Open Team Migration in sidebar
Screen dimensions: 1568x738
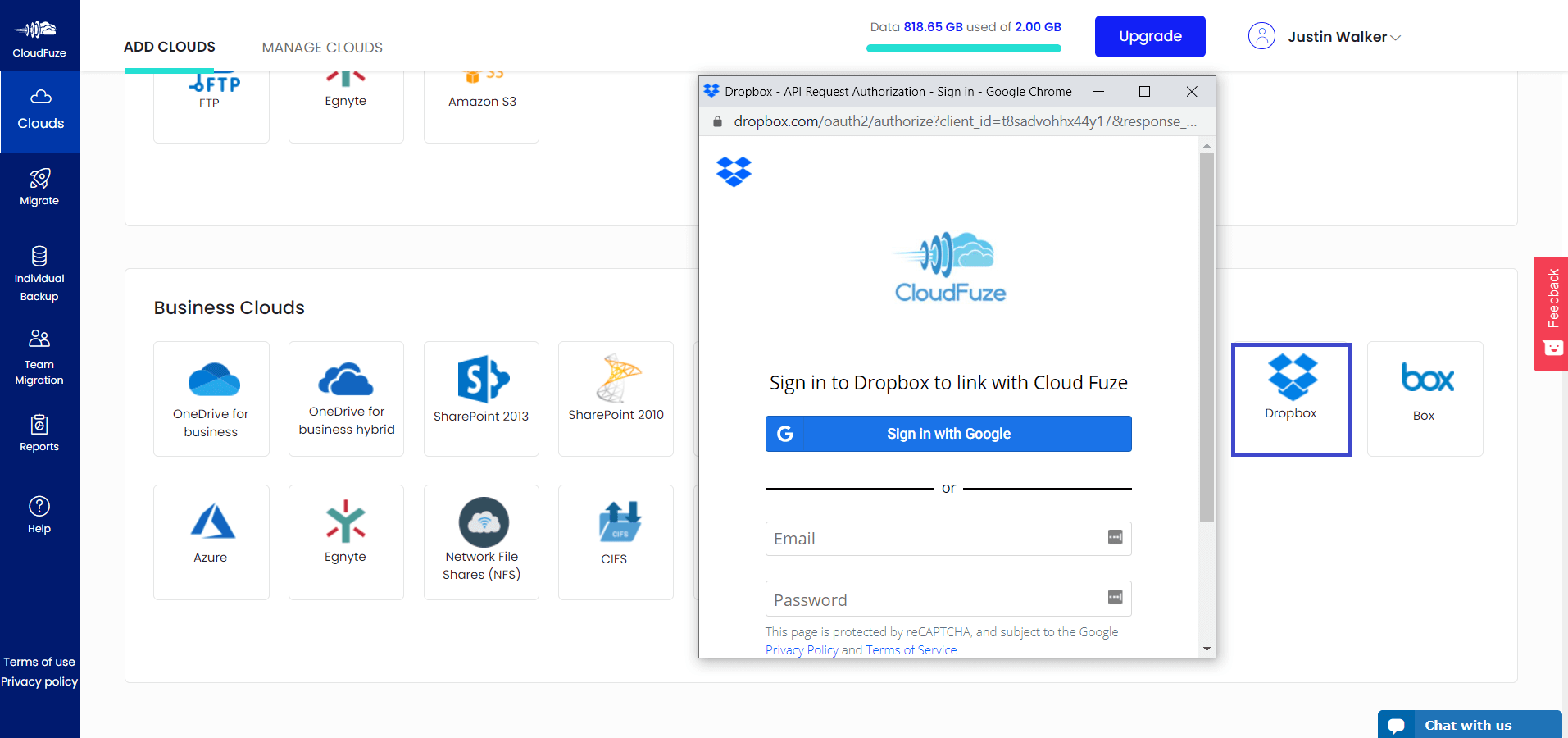tap(39, 358)
